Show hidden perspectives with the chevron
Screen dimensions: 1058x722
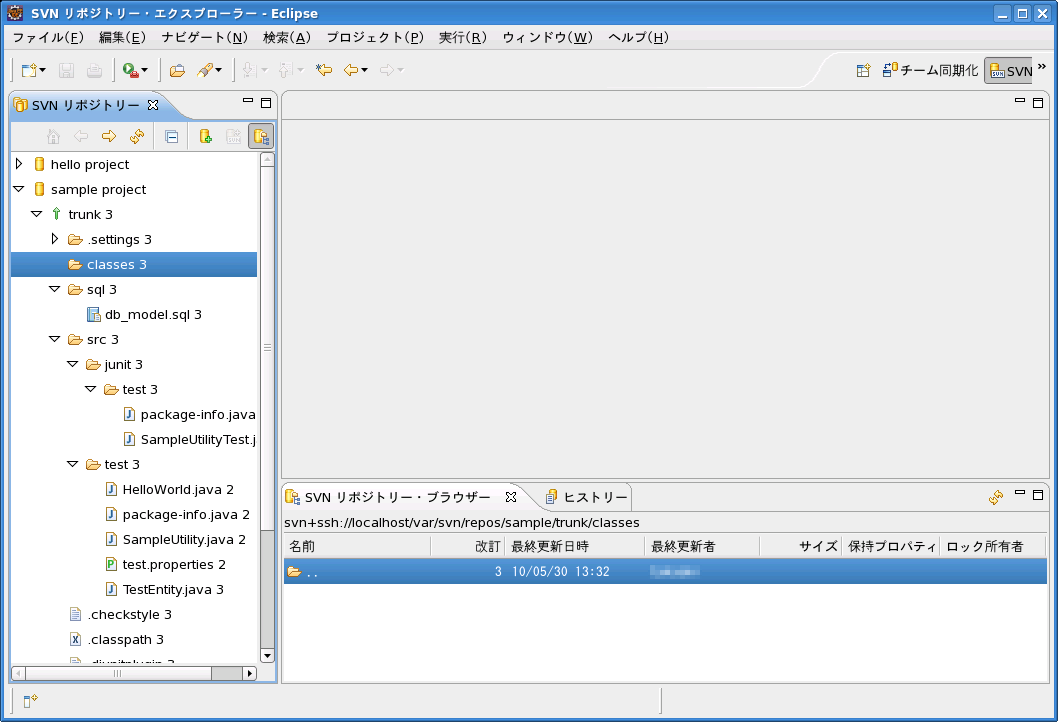(x=1042, y=66)
